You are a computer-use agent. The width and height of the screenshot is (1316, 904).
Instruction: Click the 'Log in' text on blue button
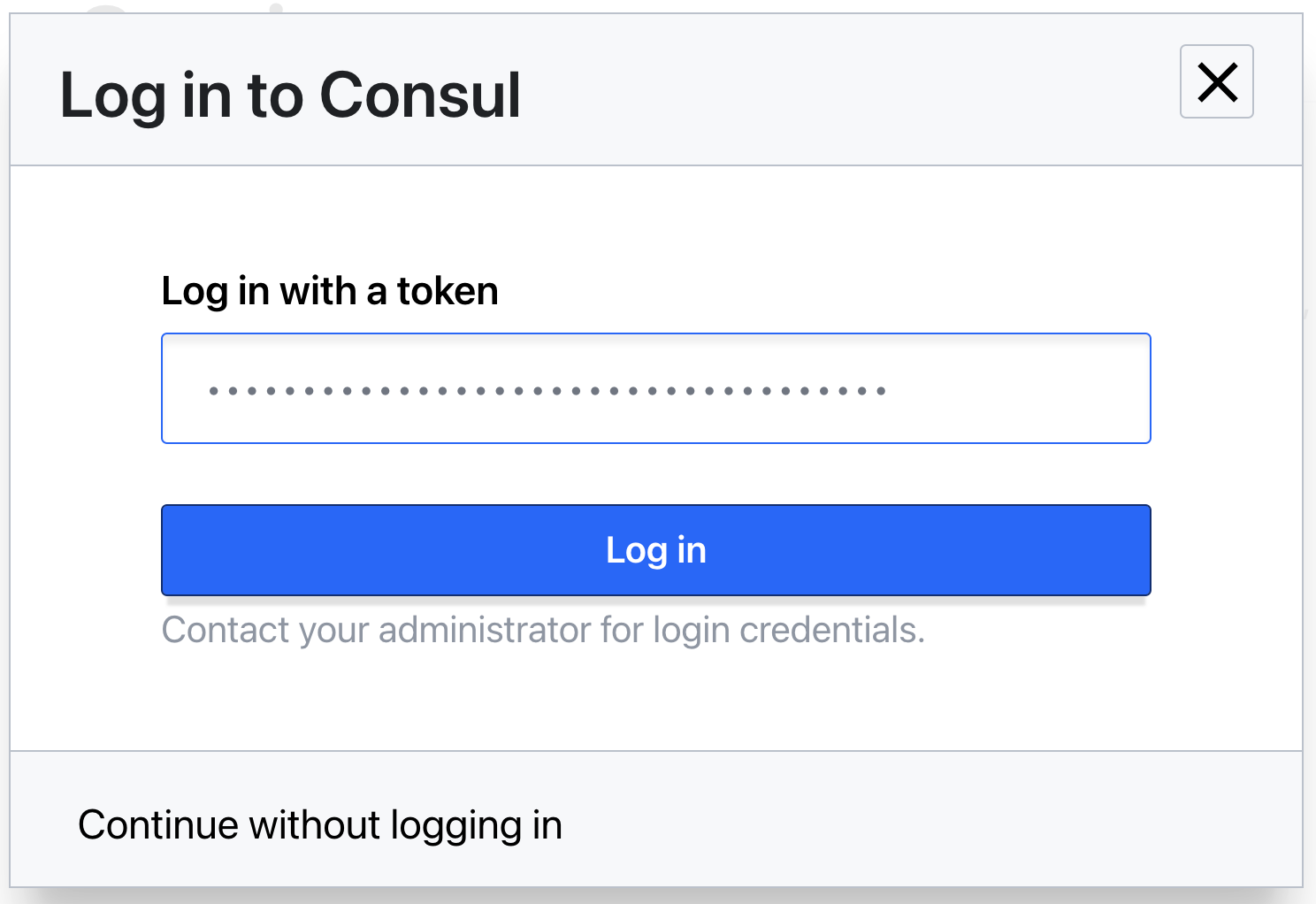click(655, 550)
